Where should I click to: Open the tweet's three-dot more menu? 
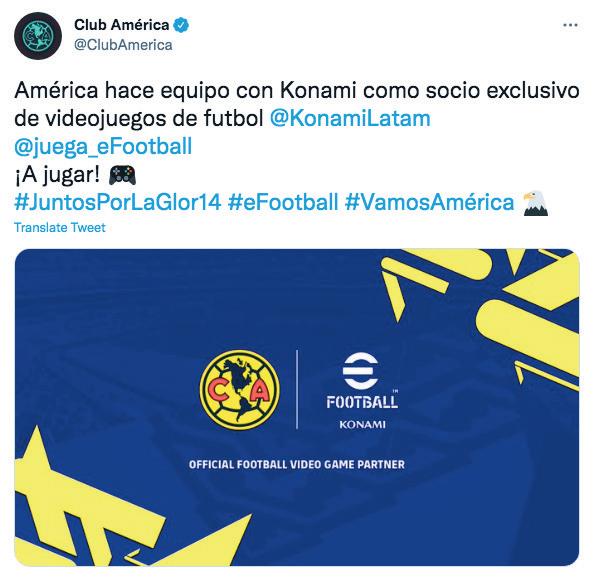[x=570, y=25]
